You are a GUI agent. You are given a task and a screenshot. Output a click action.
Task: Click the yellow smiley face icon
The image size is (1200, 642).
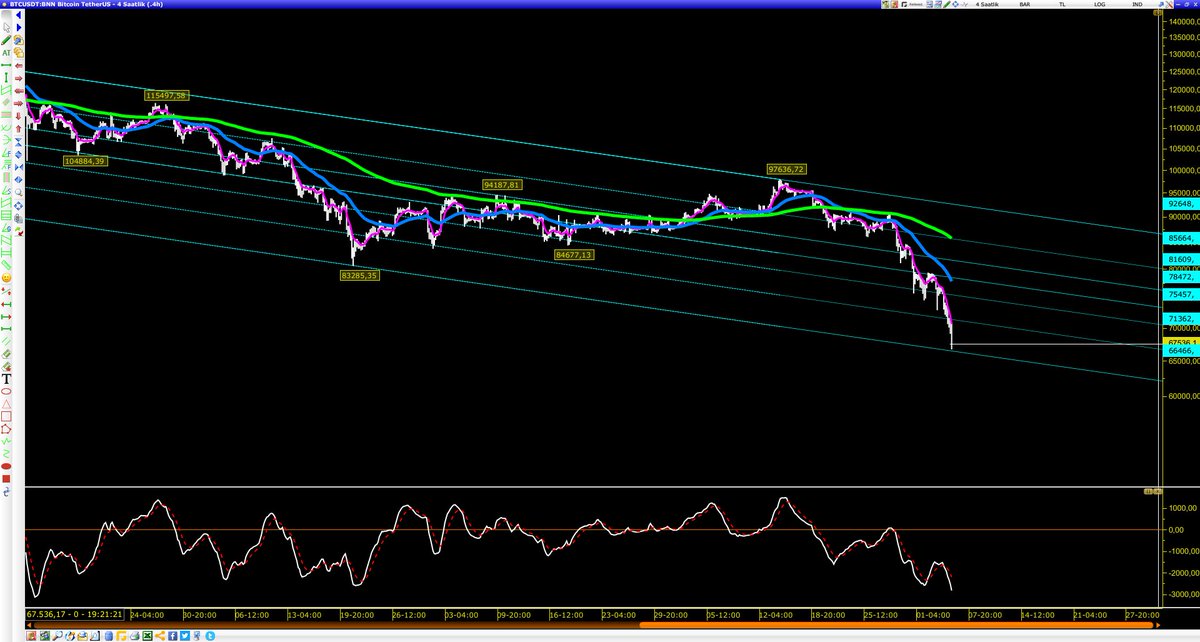tap(6, 278)
